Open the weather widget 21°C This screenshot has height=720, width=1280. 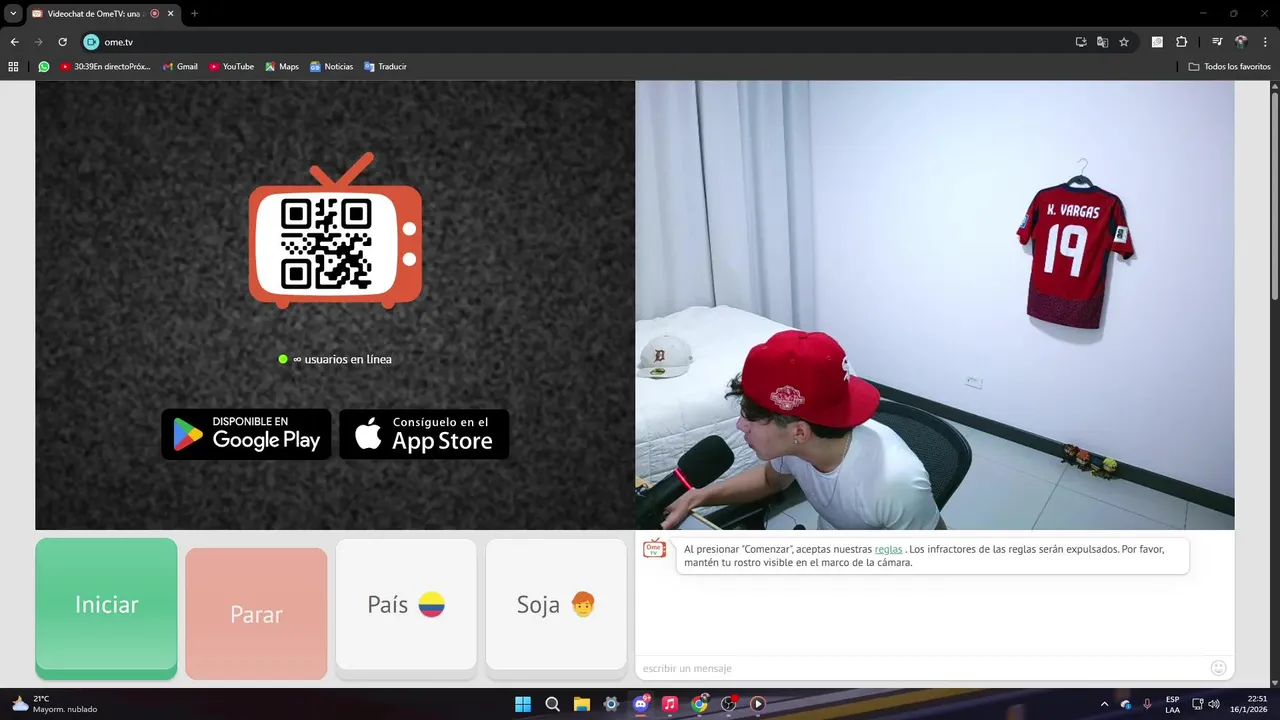tap(54, 704)
